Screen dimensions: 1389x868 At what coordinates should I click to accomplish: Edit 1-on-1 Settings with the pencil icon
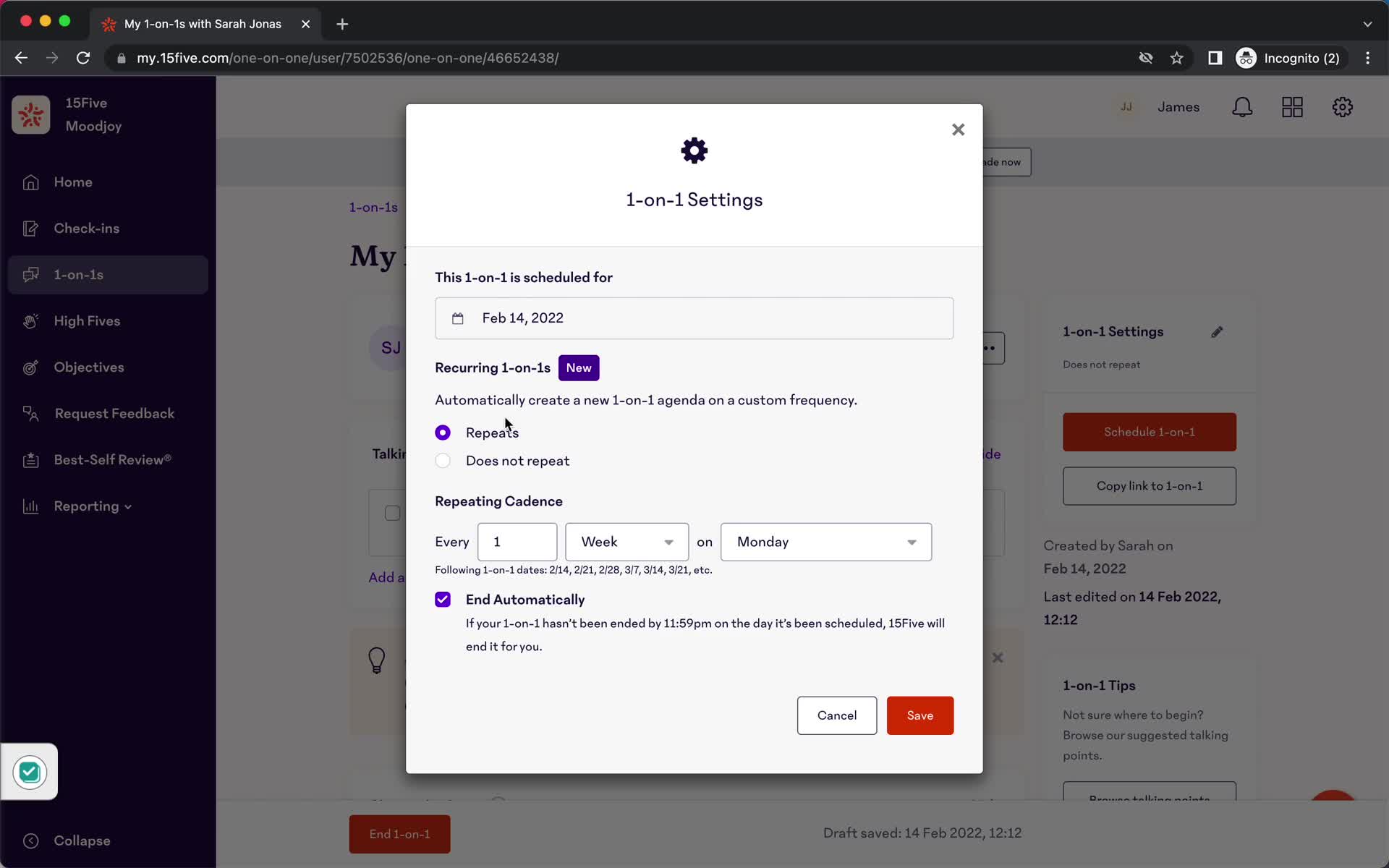tap(1217, 332)
